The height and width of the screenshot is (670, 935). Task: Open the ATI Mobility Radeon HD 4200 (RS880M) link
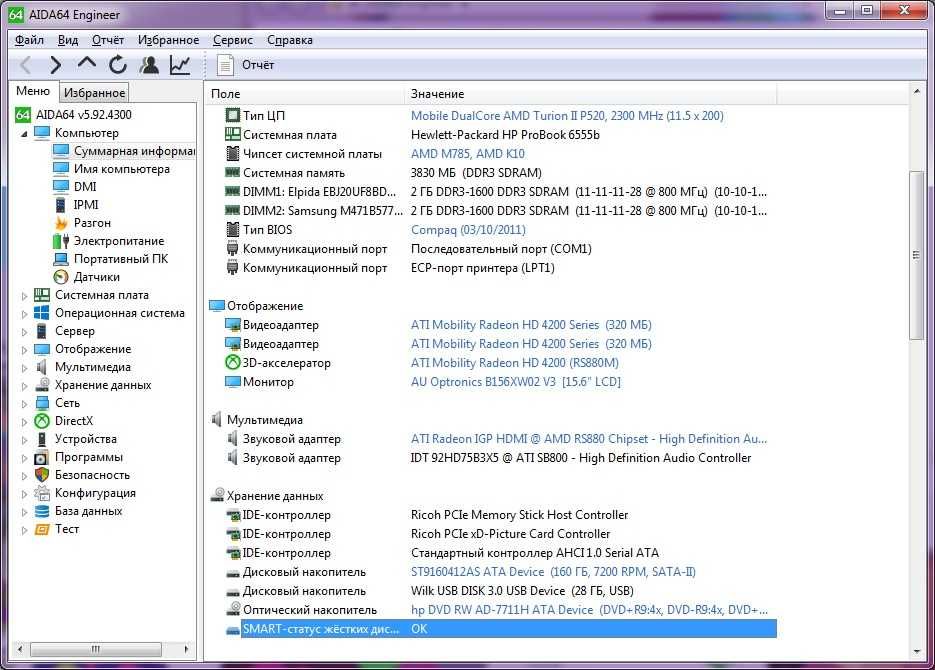[x=514, y=362]
